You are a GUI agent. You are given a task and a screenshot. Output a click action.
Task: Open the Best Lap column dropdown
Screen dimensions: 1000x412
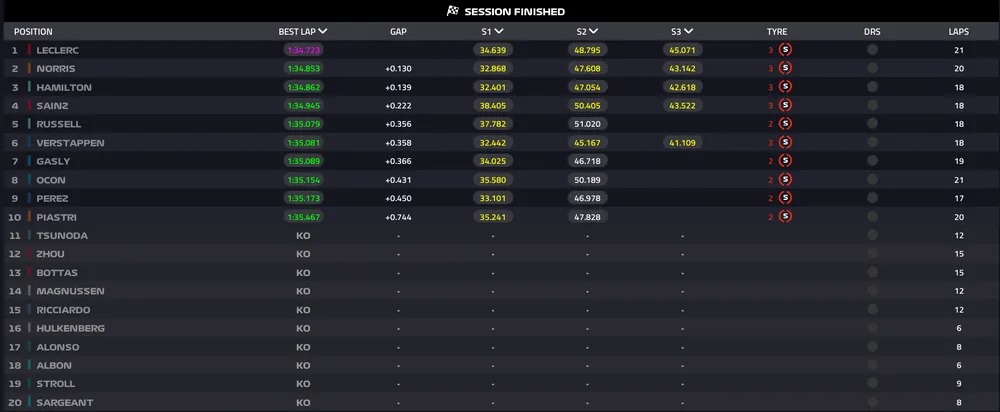[x=323, y=31]
